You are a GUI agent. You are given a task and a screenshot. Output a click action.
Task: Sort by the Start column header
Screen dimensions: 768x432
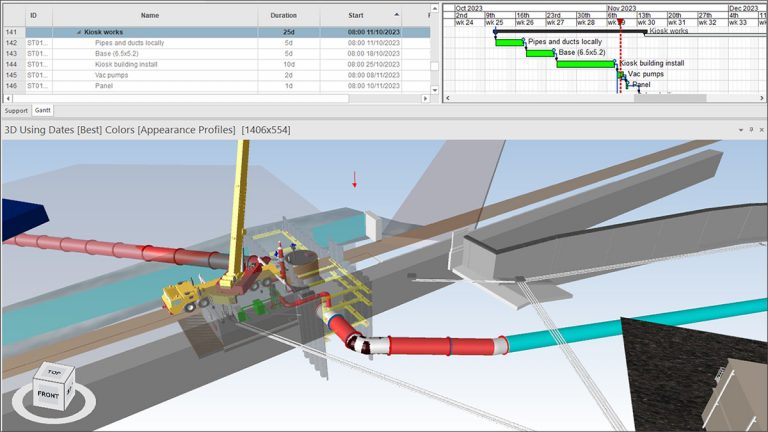point(356,16)
